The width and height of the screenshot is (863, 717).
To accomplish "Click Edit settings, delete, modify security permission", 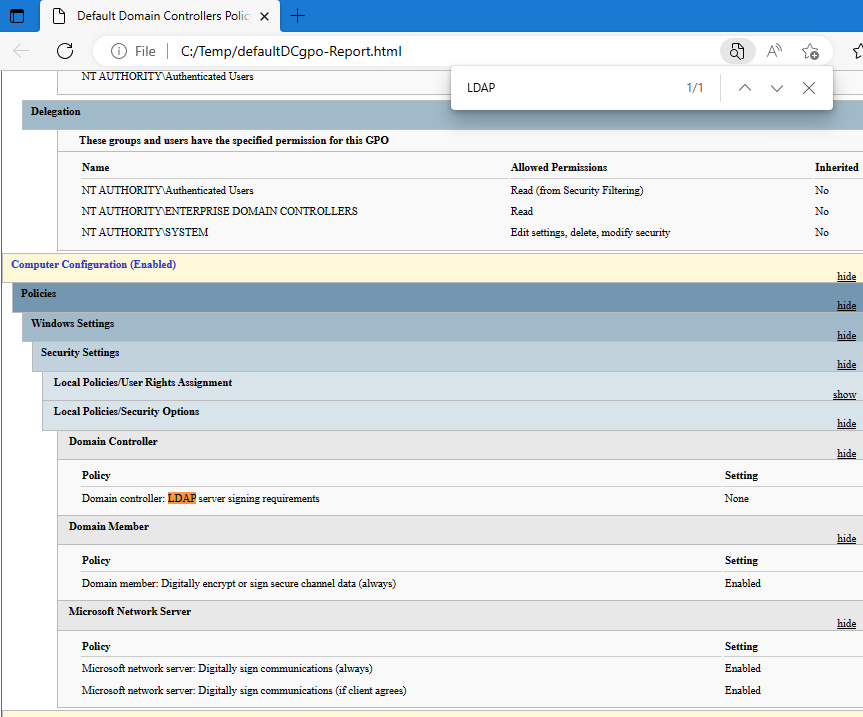I will [590, 232].
